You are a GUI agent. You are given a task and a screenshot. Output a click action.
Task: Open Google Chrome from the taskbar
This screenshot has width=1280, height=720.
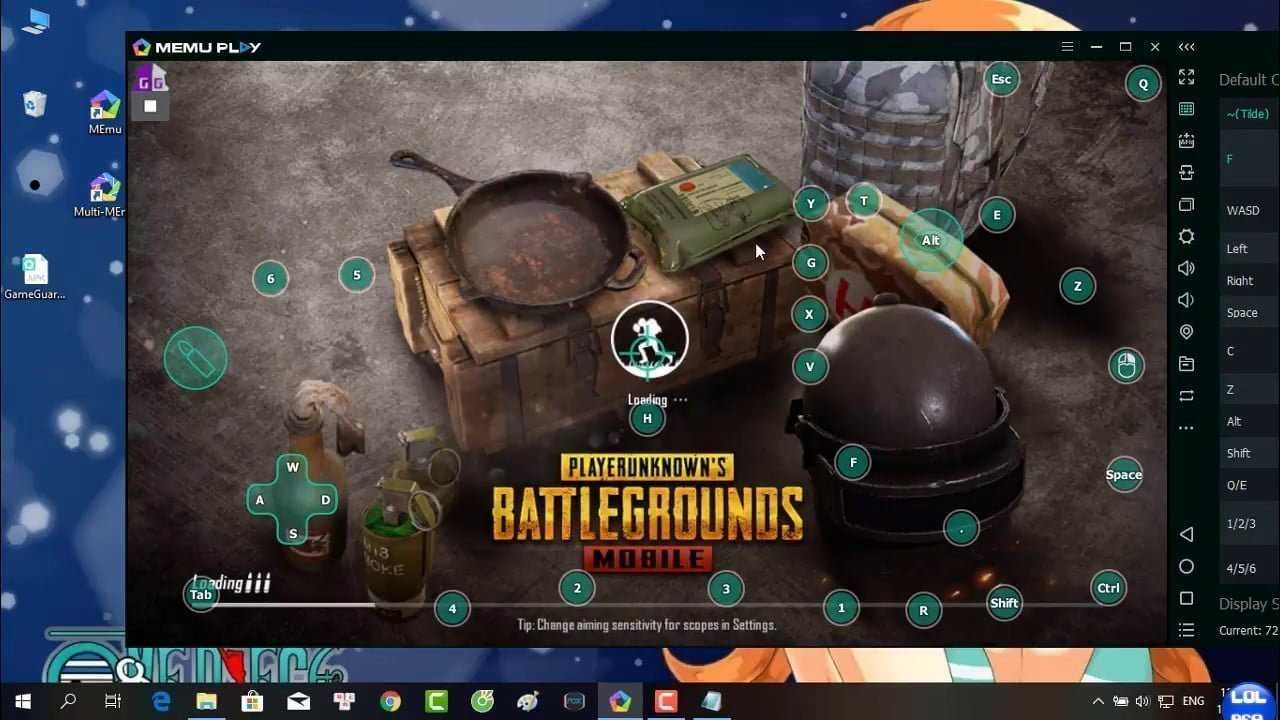391,702
